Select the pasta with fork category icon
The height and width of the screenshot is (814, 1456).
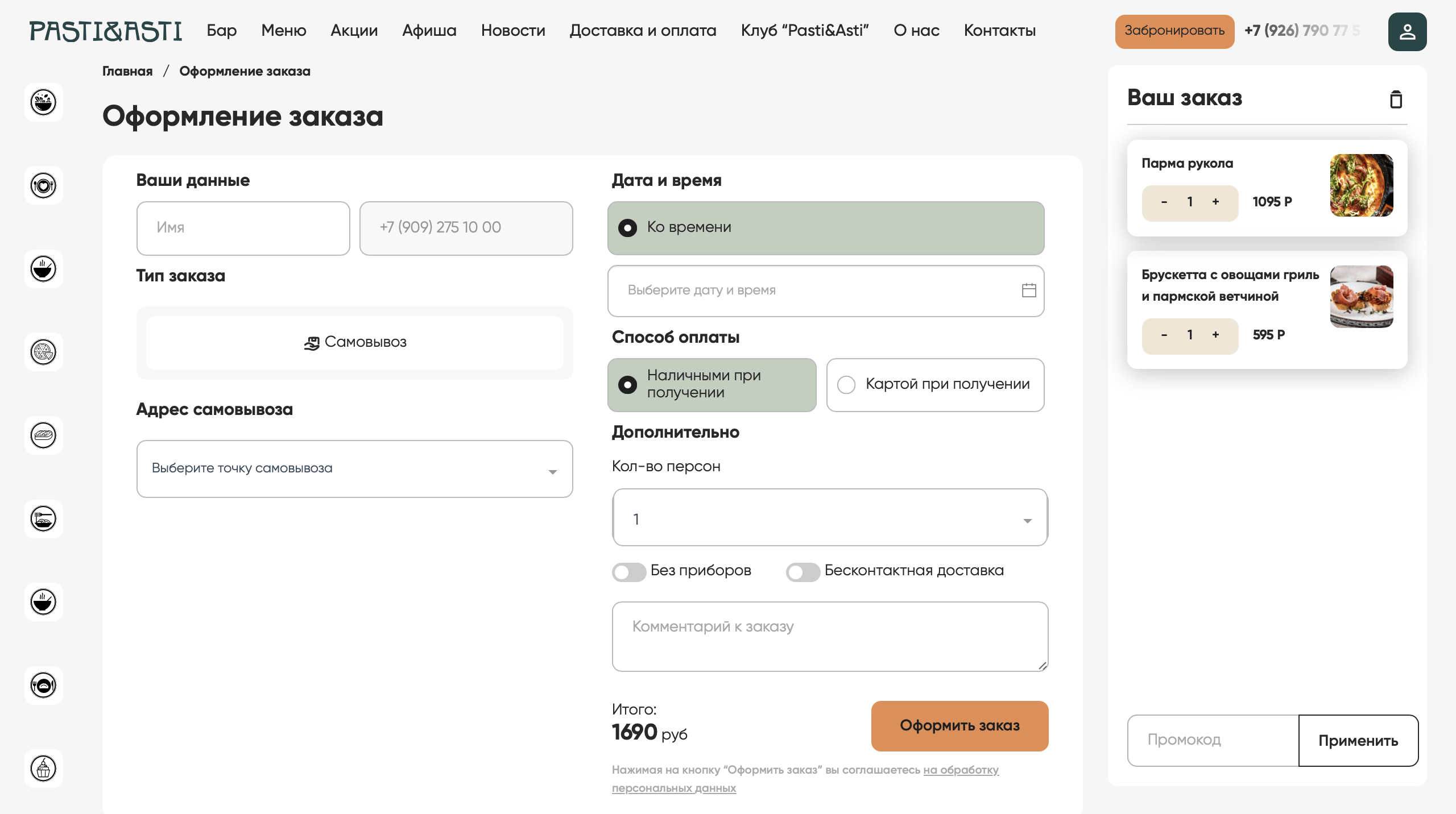pyautogui.click(x=43, y=518)
